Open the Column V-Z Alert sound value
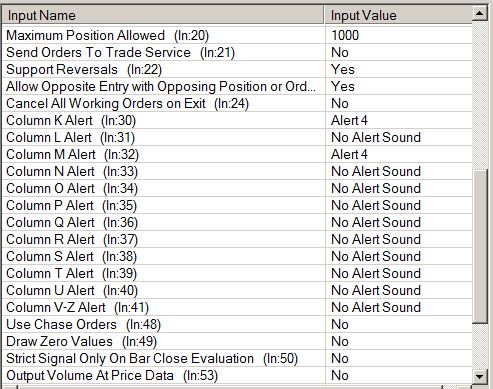 (x=399, y=307)
